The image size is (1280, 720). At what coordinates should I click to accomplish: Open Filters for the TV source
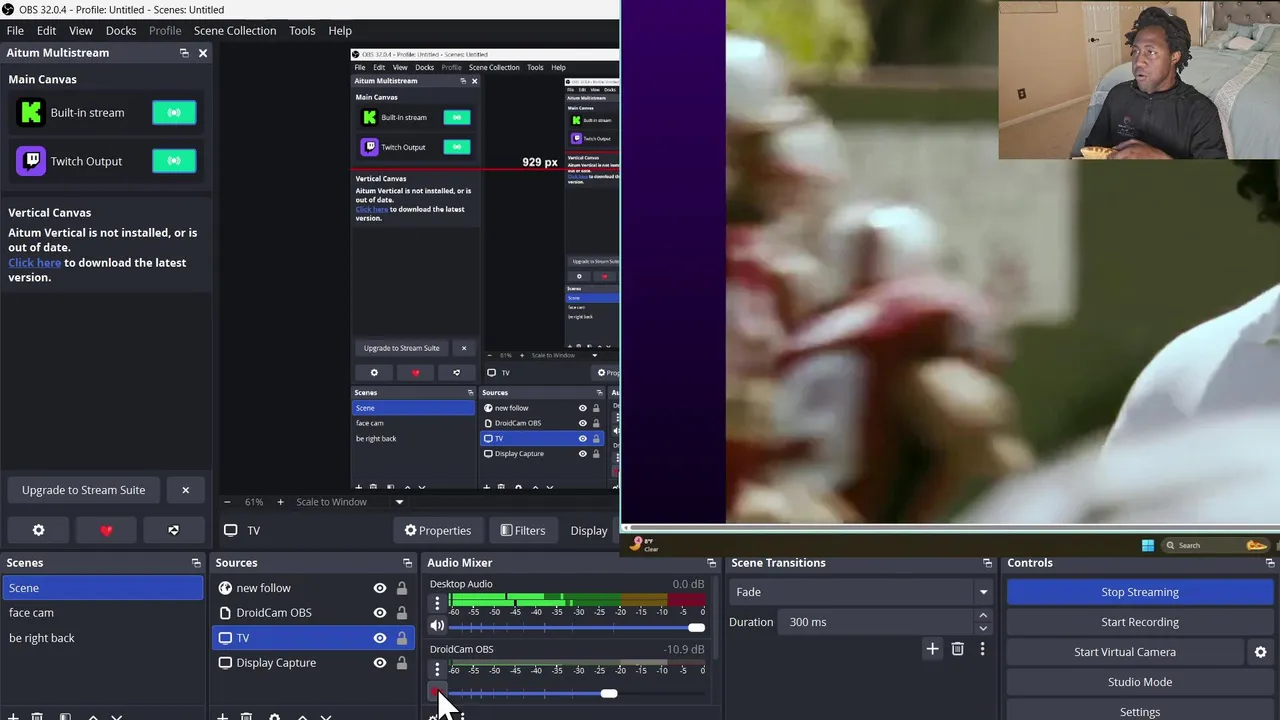[x=523, y=530]
